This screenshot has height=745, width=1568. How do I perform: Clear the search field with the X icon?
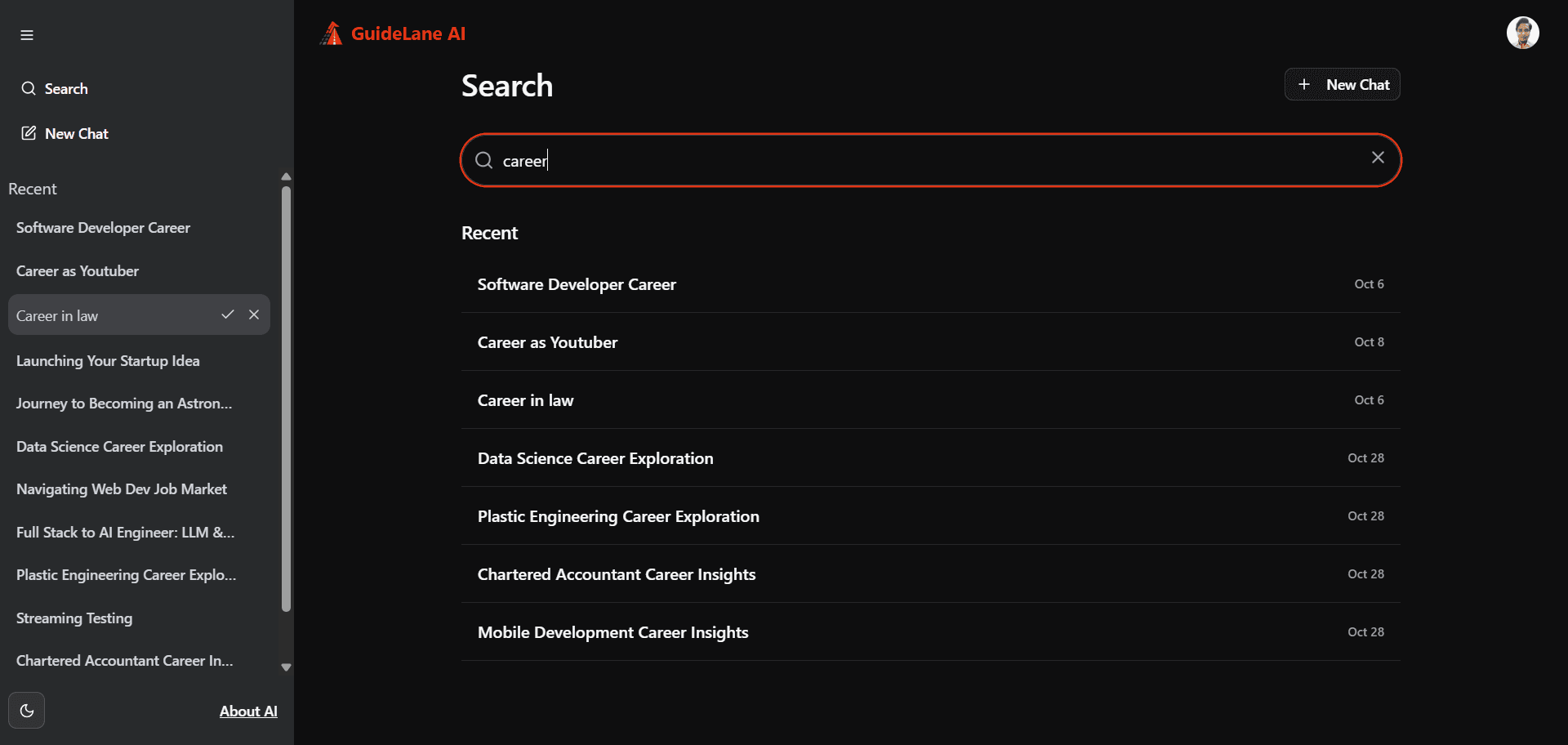coord(1378,157)
